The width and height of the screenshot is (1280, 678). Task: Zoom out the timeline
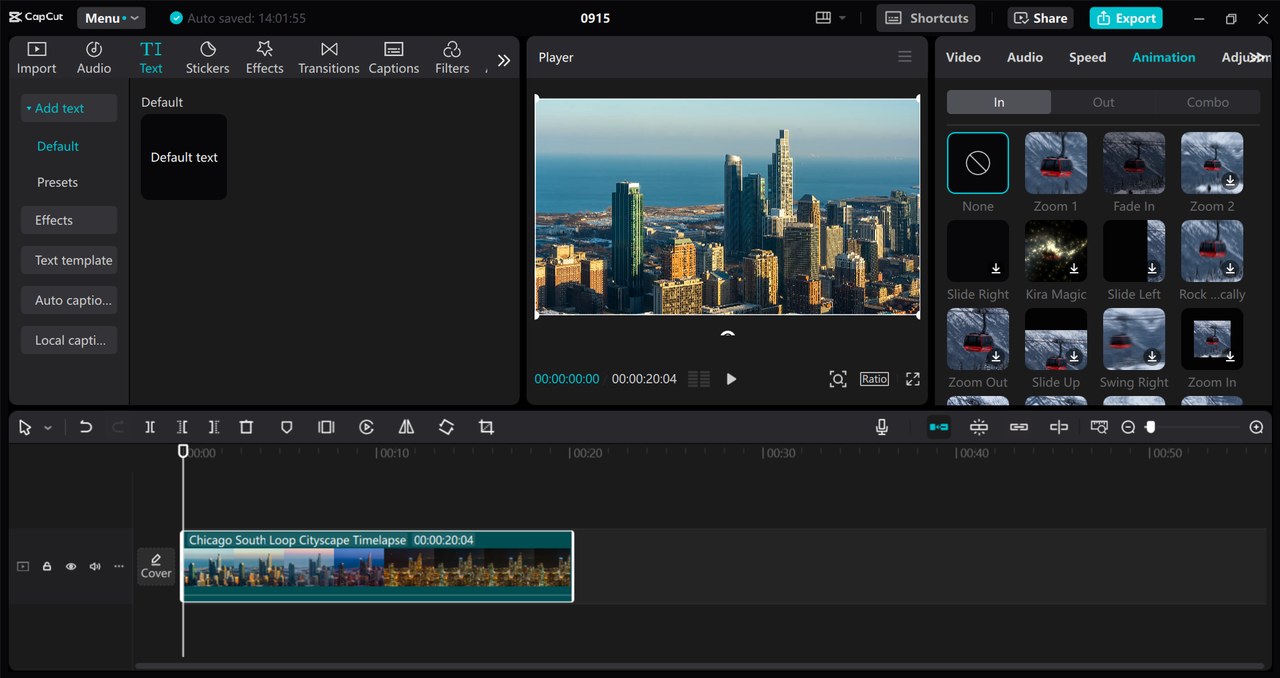tap(1128, 427)
